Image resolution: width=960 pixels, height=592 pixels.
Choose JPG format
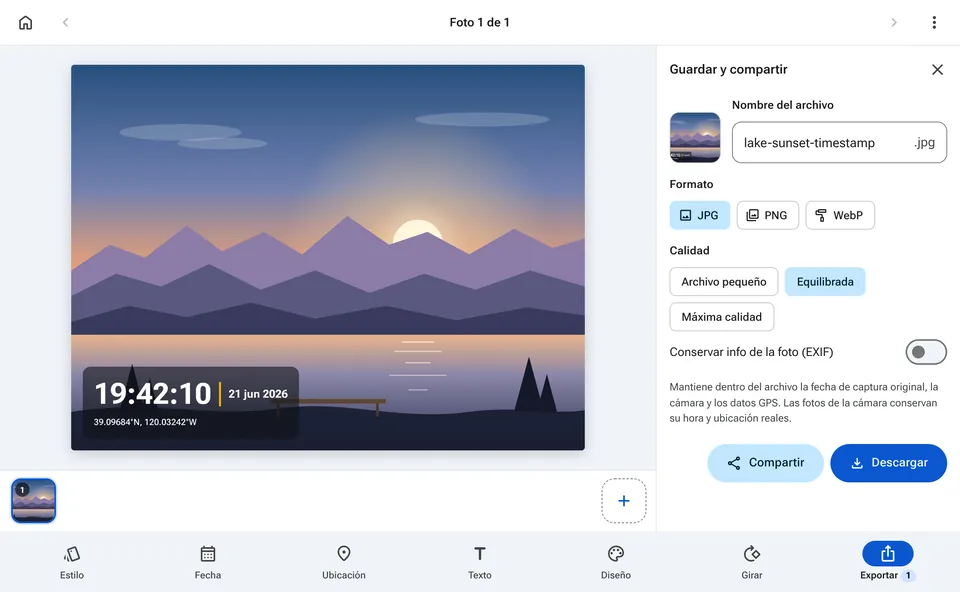click(699, 215)
